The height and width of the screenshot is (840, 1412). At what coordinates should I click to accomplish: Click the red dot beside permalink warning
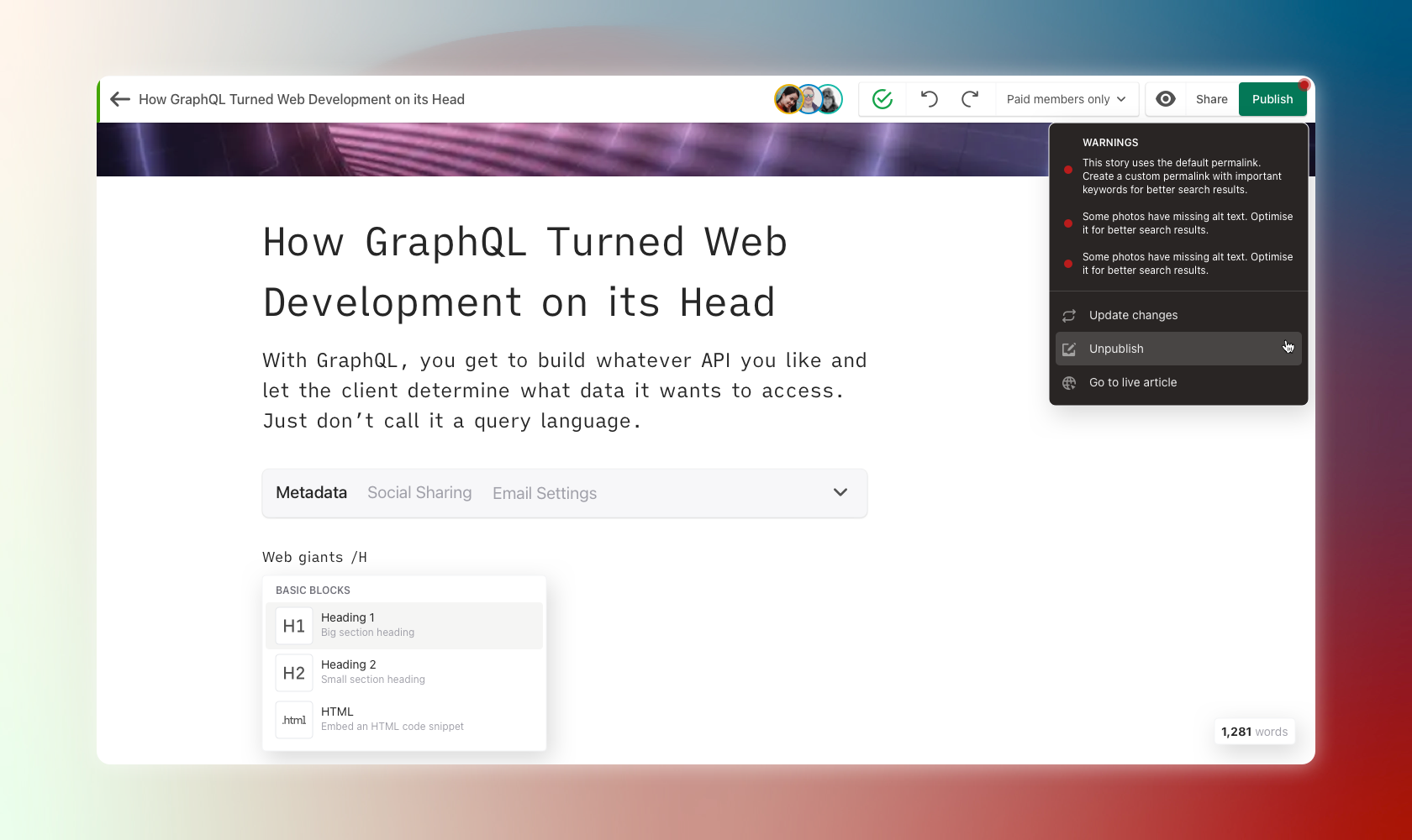click(1068, 170)
